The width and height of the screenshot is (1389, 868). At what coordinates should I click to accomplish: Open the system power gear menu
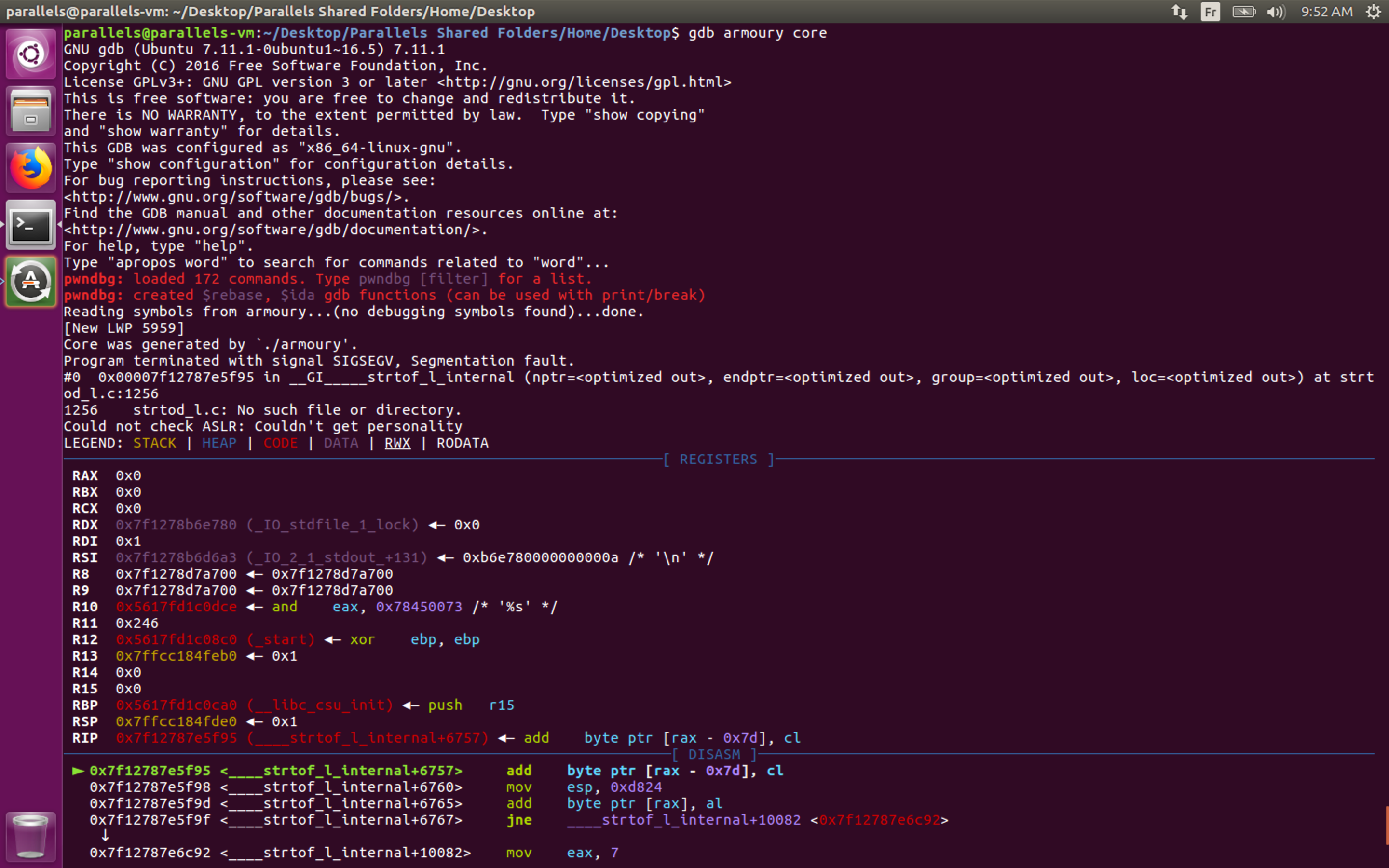(x=1373, y=12)
